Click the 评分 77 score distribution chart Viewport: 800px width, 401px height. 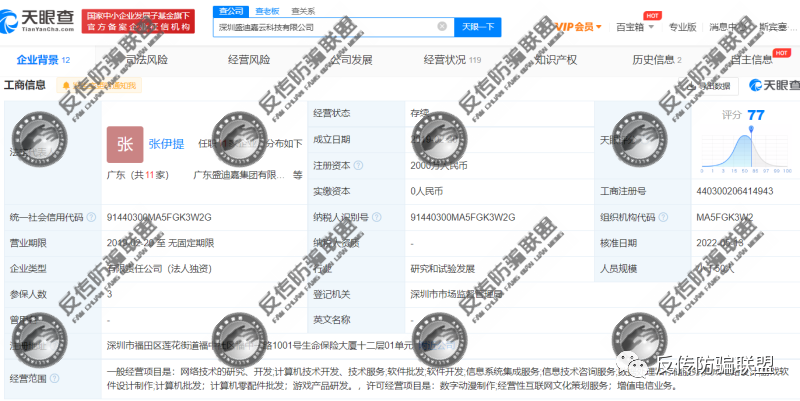[x=746, y=148]
